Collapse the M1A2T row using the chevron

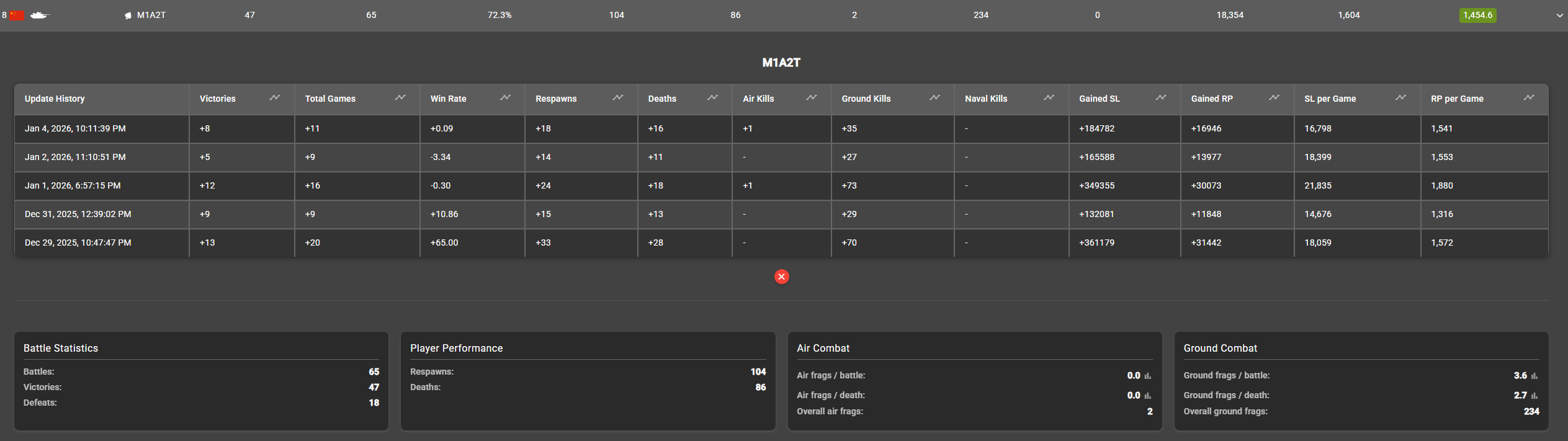tap(1559, 16)
